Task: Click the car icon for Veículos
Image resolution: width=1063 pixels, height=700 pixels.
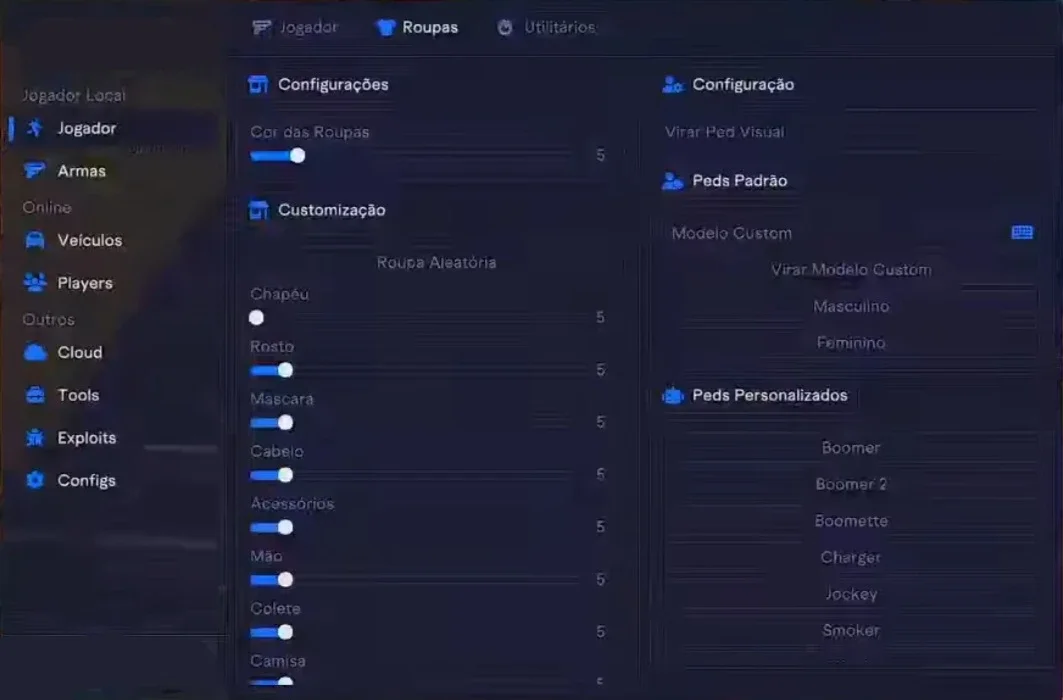Action: 35,240
